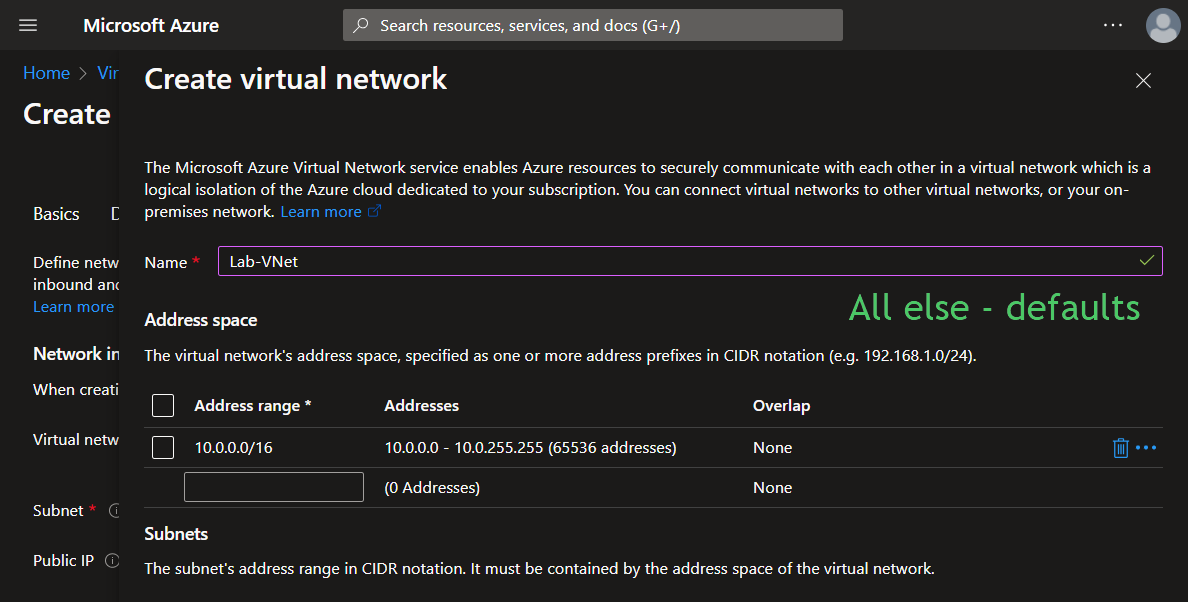The height and width of the screenshot is (602, 1188).
Task: Open more options for 10.0.0.0/16 row
Action: click(x=1146, y=448)
